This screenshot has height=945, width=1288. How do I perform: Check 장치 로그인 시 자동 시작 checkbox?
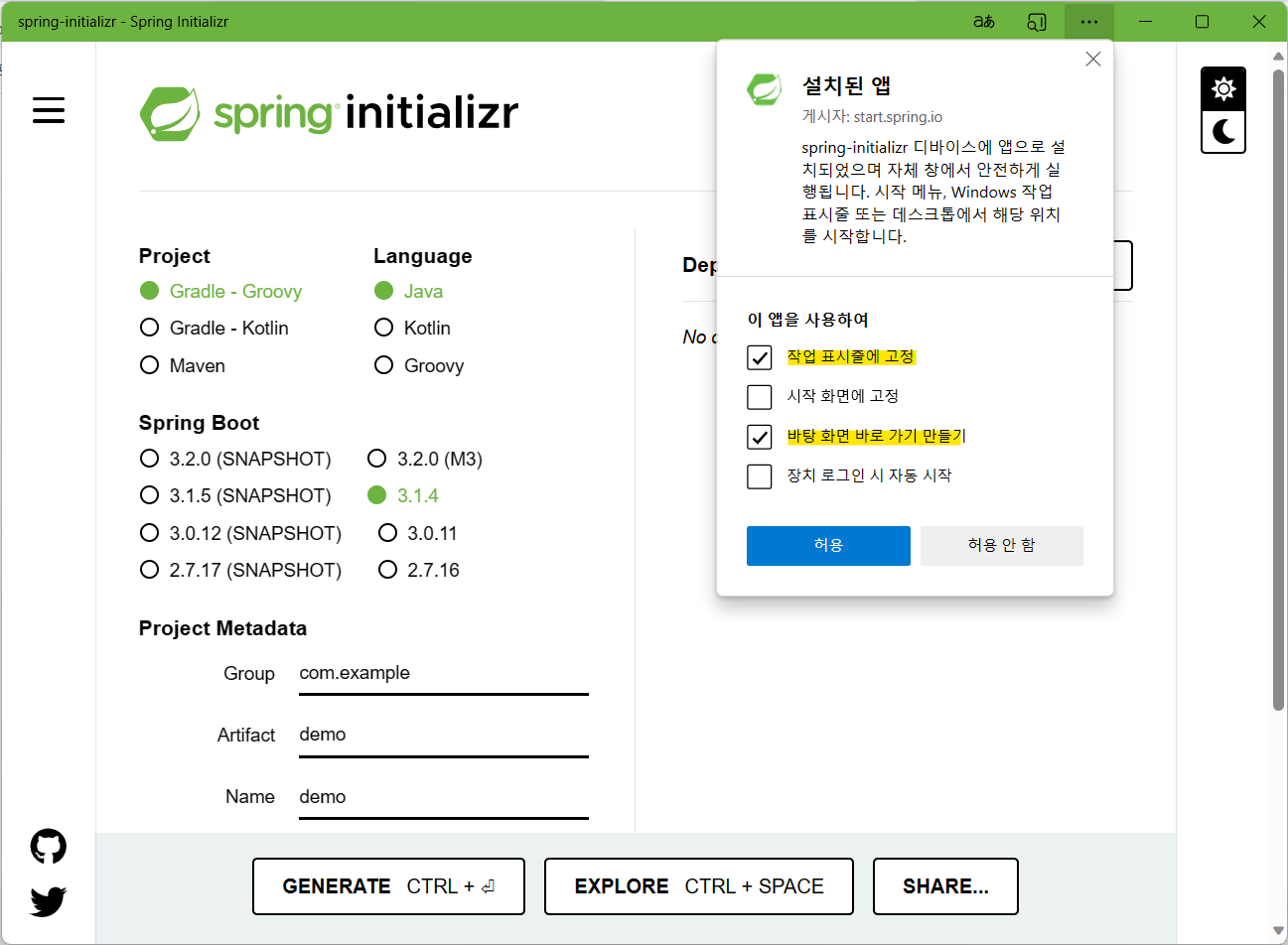760,476
